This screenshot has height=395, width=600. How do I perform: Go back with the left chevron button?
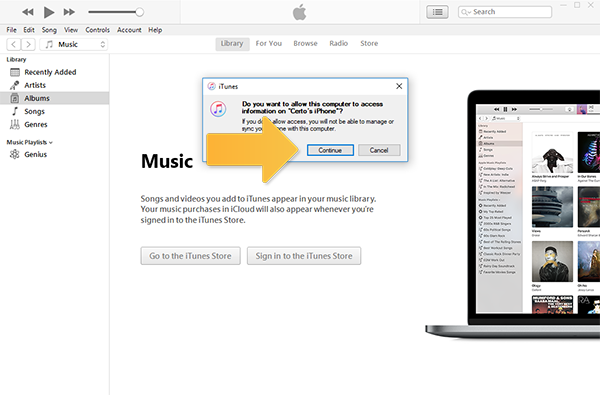13,44
